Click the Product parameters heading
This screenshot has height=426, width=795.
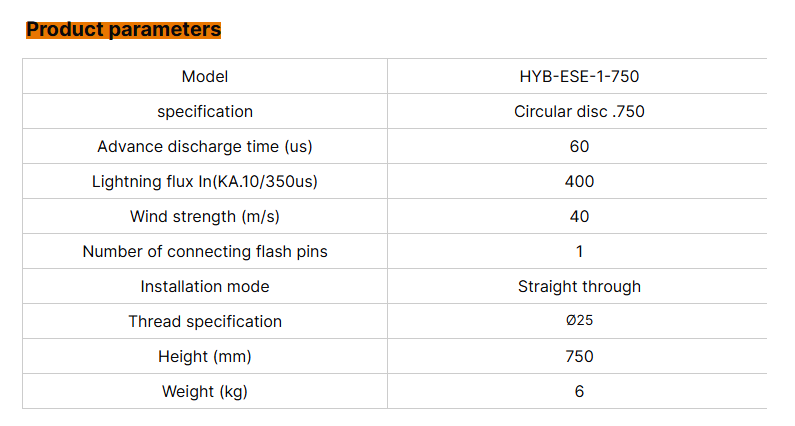(123, 30)
